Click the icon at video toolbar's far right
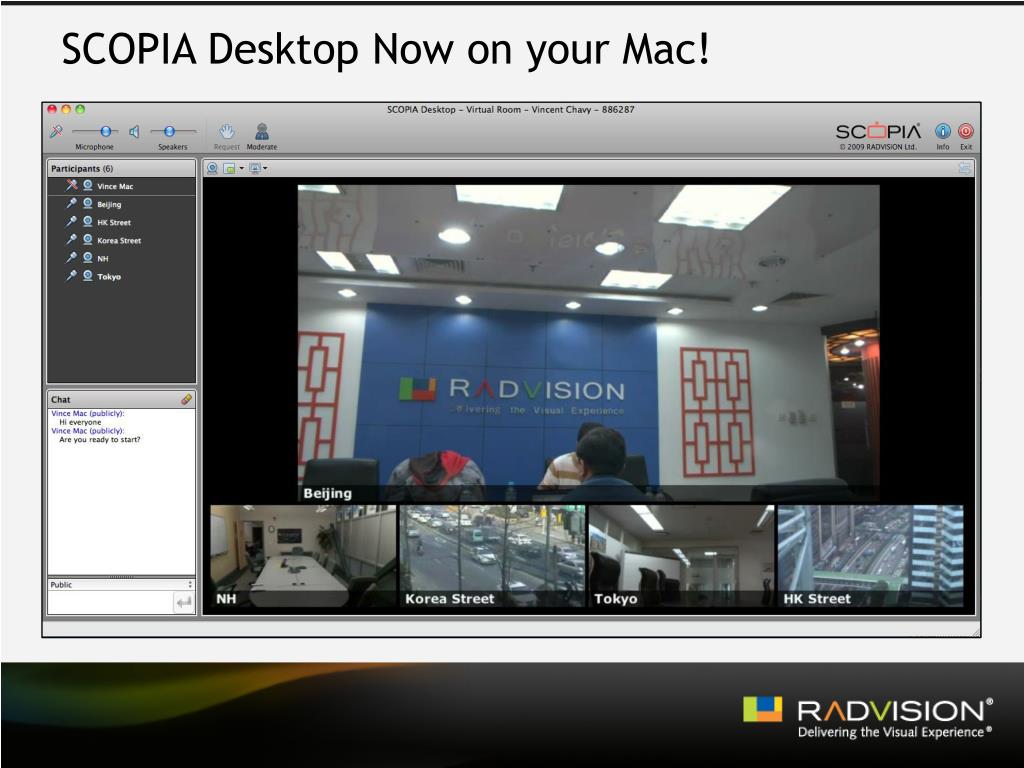Viewport: 1024px width, 768px height. coord(965,168)
